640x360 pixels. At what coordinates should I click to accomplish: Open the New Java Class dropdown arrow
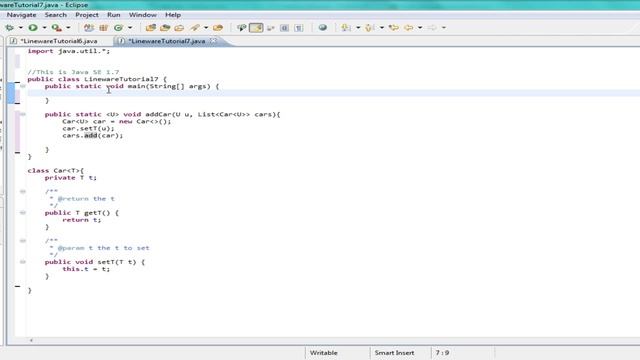pyautogui.click(x=130, y=28)
